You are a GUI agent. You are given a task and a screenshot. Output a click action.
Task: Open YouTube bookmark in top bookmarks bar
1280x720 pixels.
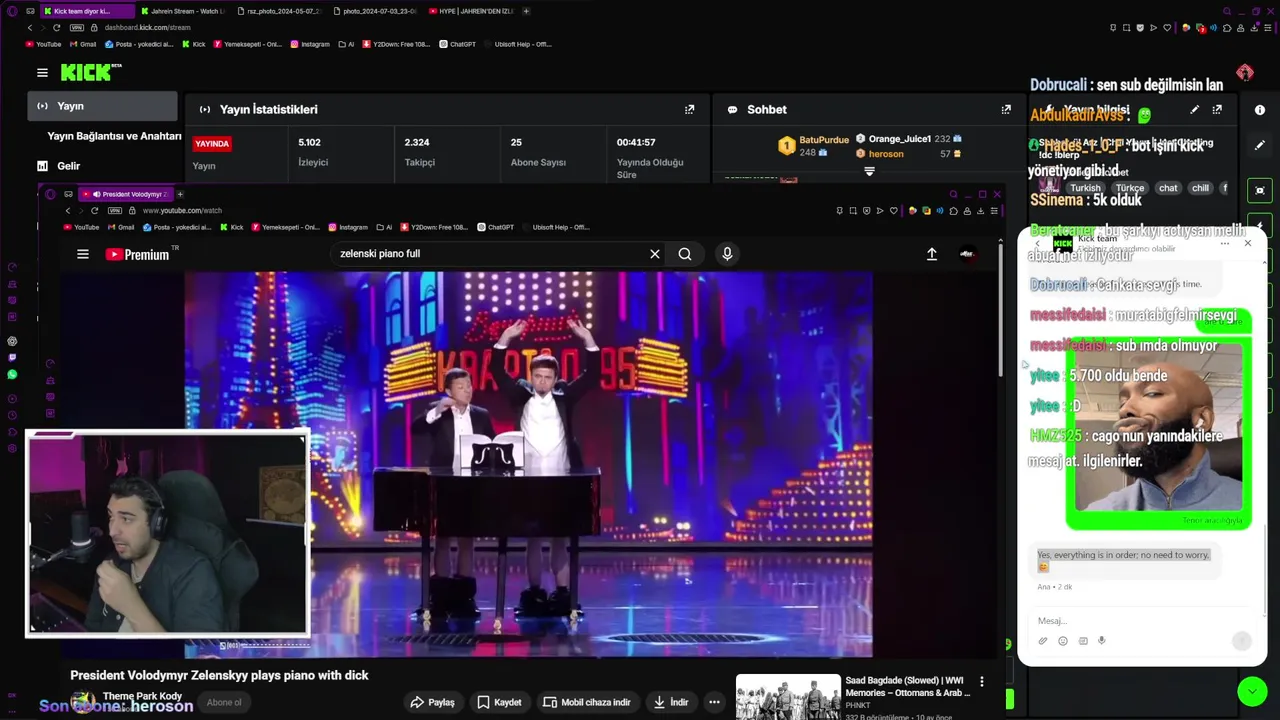(x=43, y=44)
